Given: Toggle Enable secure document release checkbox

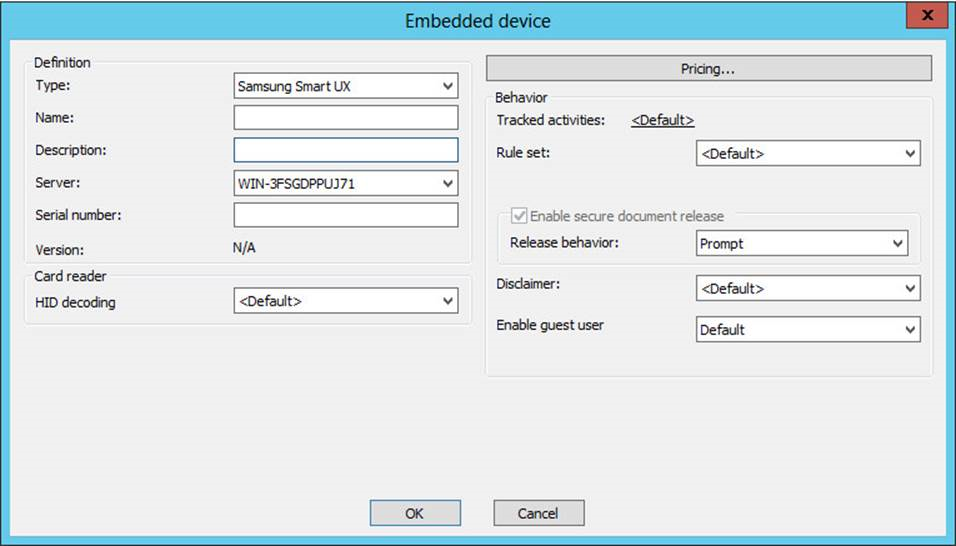Looking at the screenshot, I should [x=518, y=216].
